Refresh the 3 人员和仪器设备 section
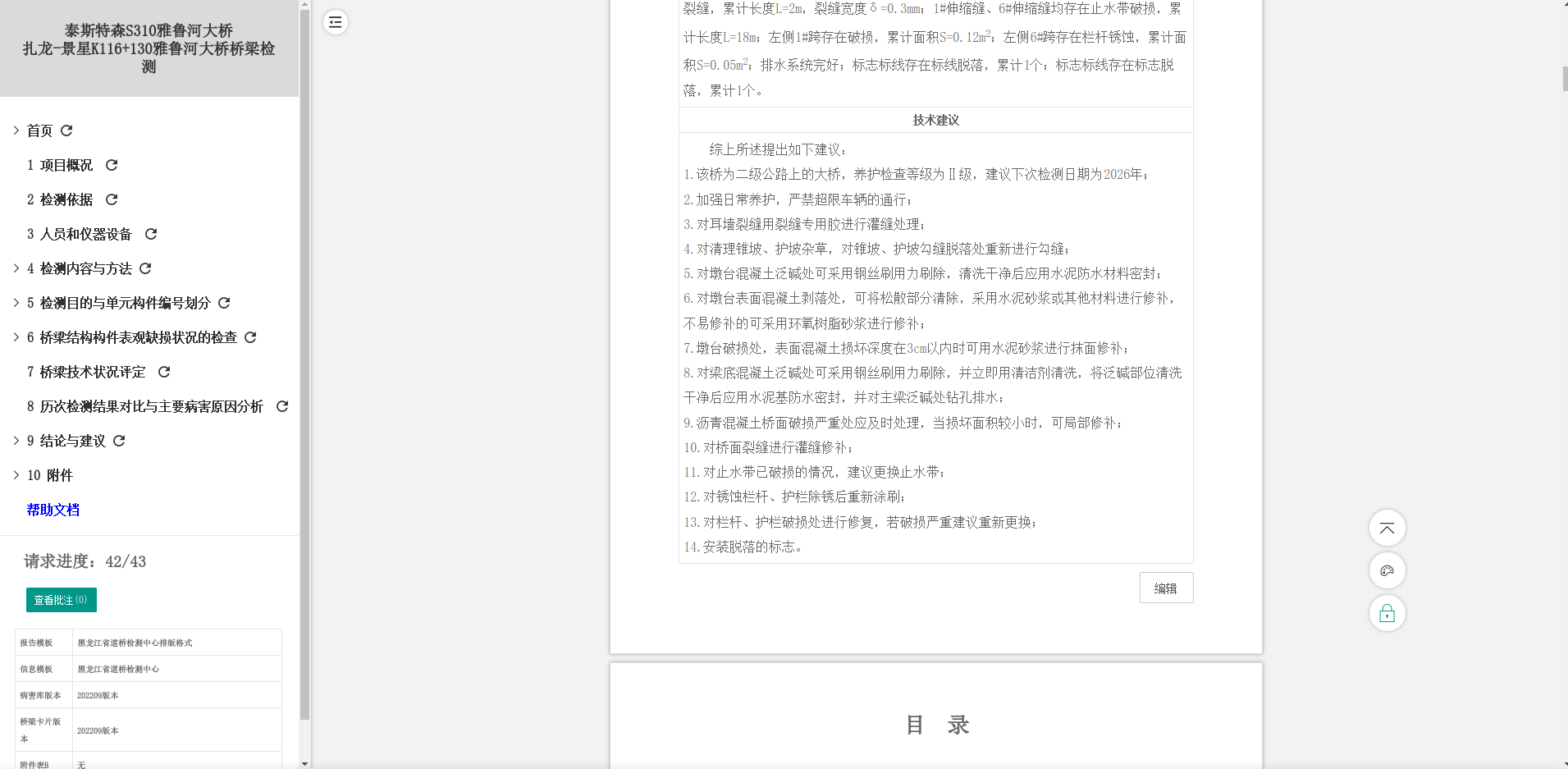 [151, 234]
